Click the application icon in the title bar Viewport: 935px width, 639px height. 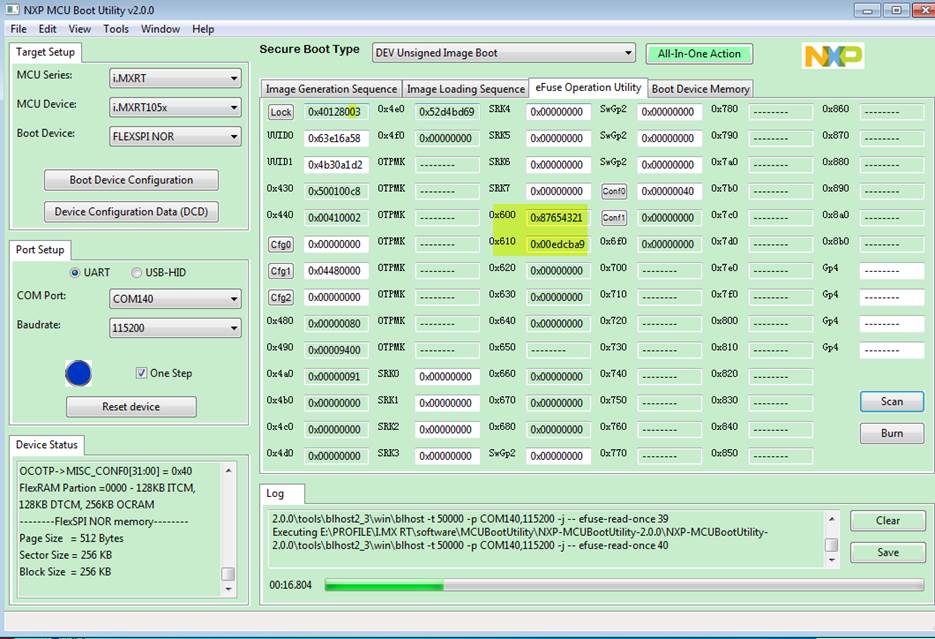coord(12,9)
